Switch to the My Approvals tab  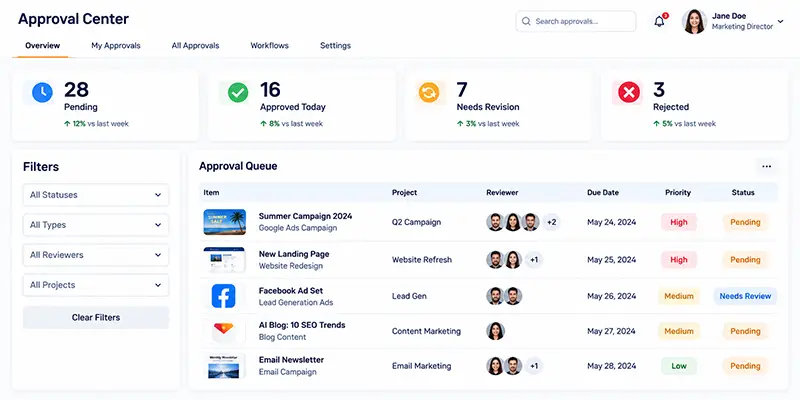(116, 45)
